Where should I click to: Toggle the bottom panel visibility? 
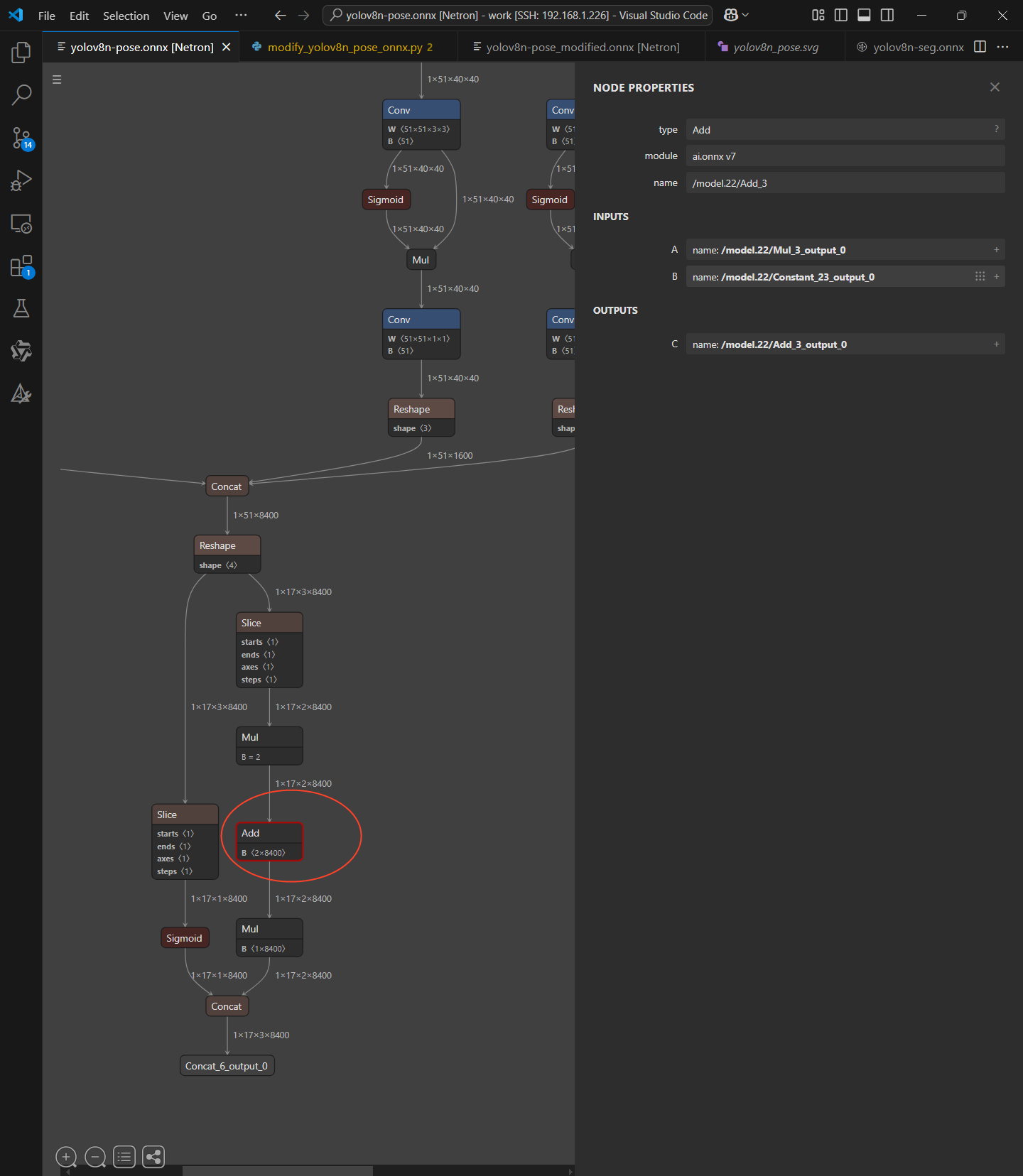[864, 15]
